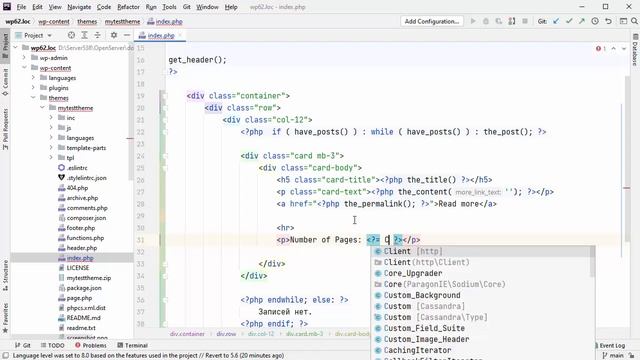Open the Navigate menu
The image size is (640, 360).
pyautogui.click(x=79, y=7)
